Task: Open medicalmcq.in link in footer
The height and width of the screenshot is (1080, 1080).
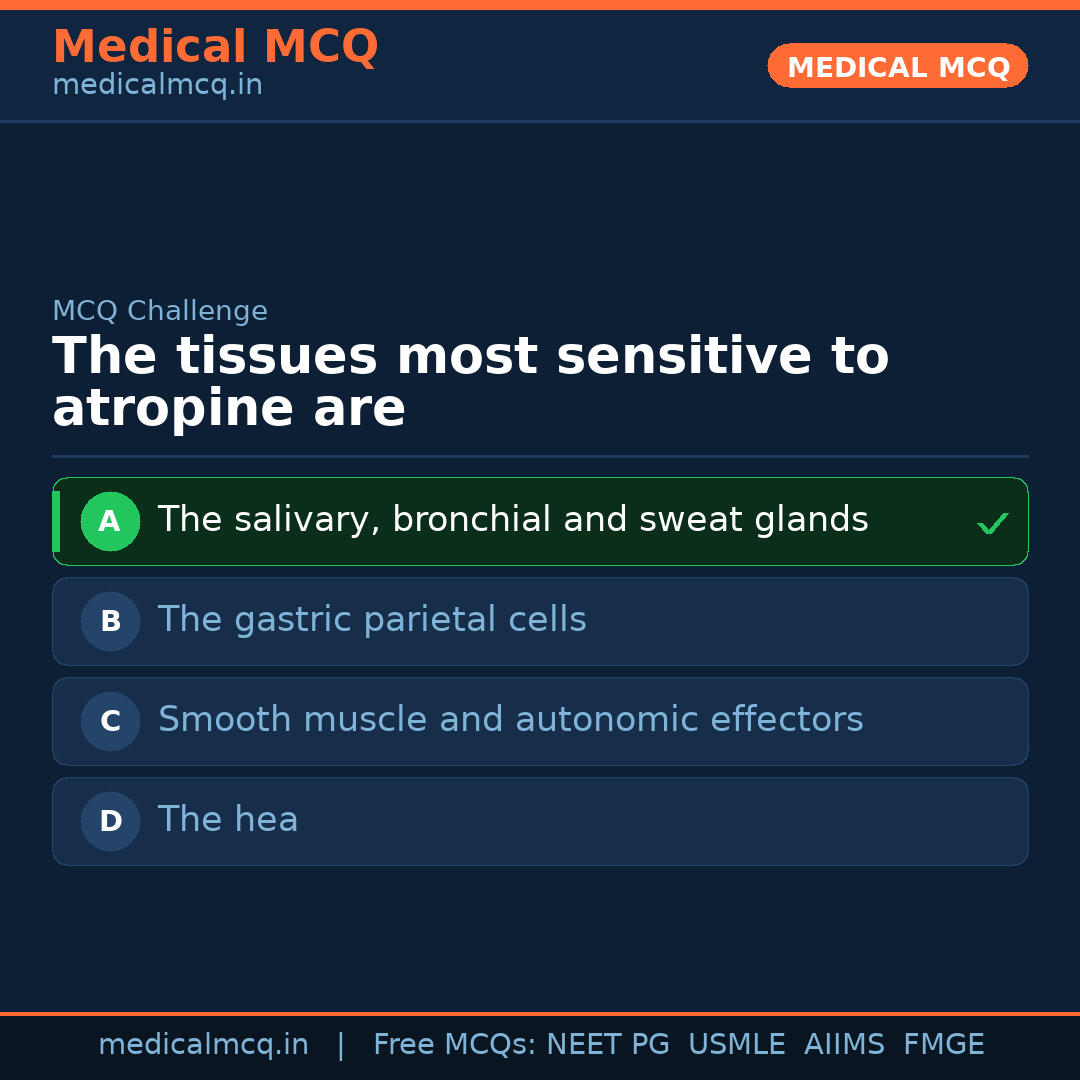Action: 203,1045
